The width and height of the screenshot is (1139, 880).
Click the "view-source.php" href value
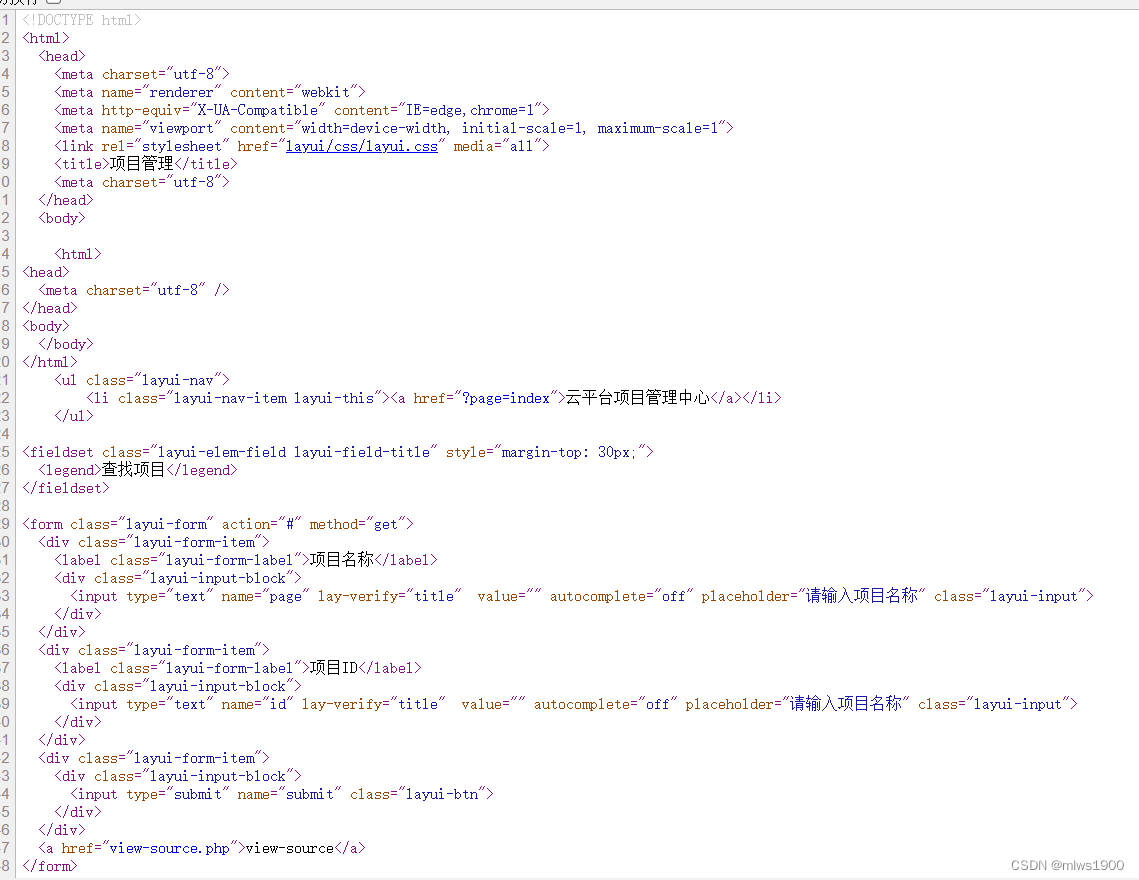(x=170, y=848)
